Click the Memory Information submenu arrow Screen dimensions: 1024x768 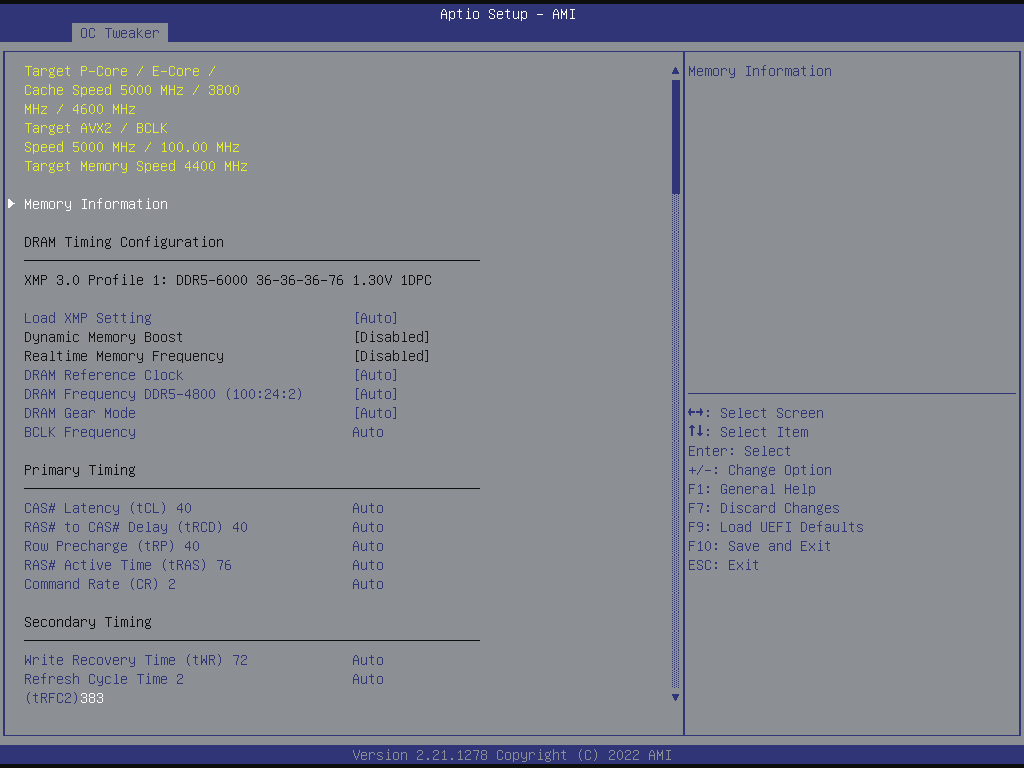coord(12,204)
